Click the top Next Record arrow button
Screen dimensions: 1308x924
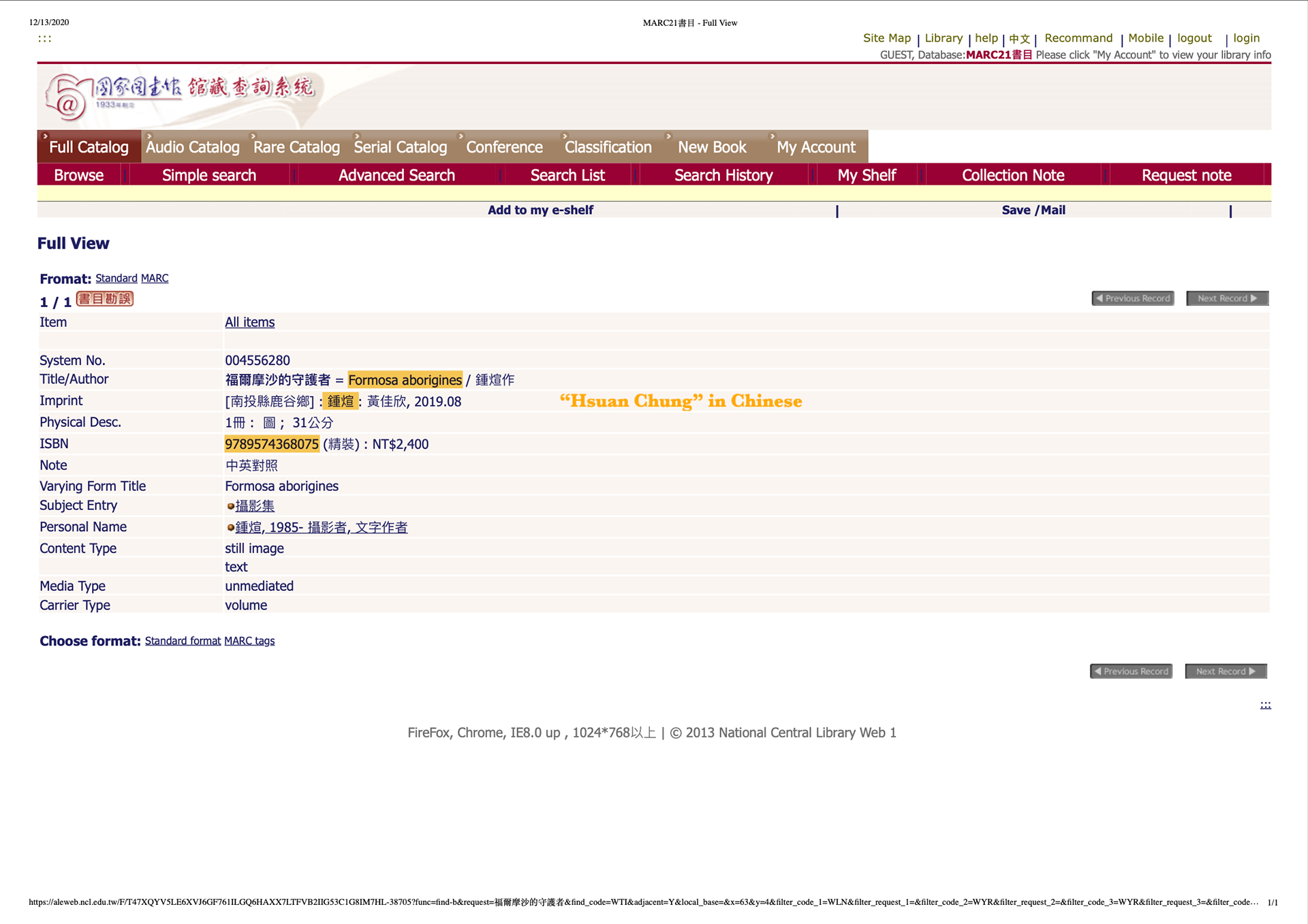tap(1227, 298)
